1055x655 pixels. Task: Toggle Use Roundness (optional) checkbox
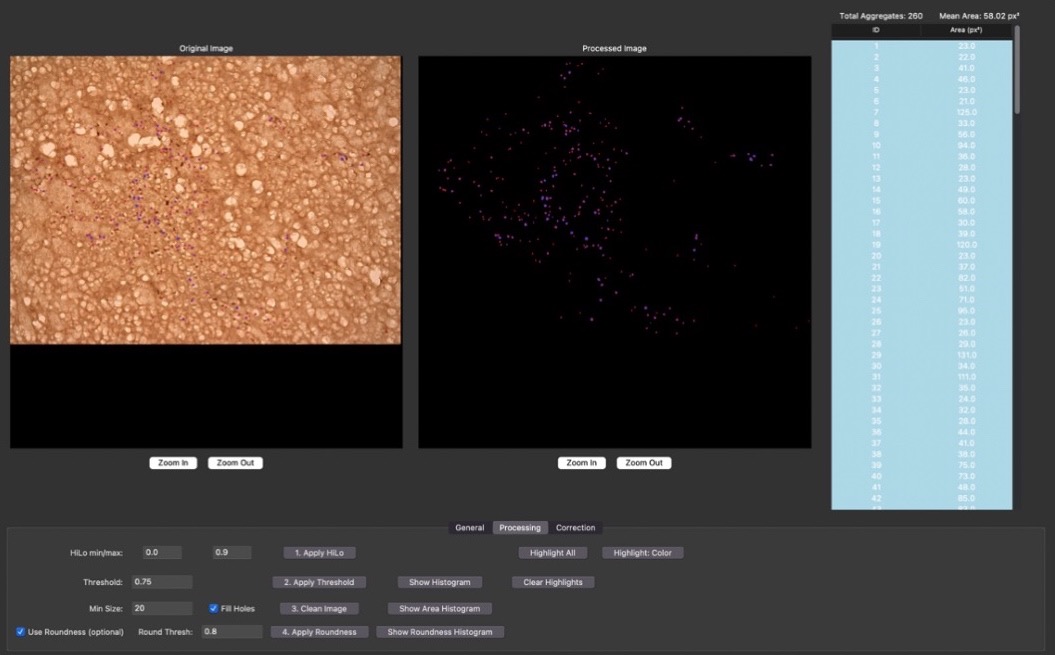pyautogui.click(x=20, y=632)
